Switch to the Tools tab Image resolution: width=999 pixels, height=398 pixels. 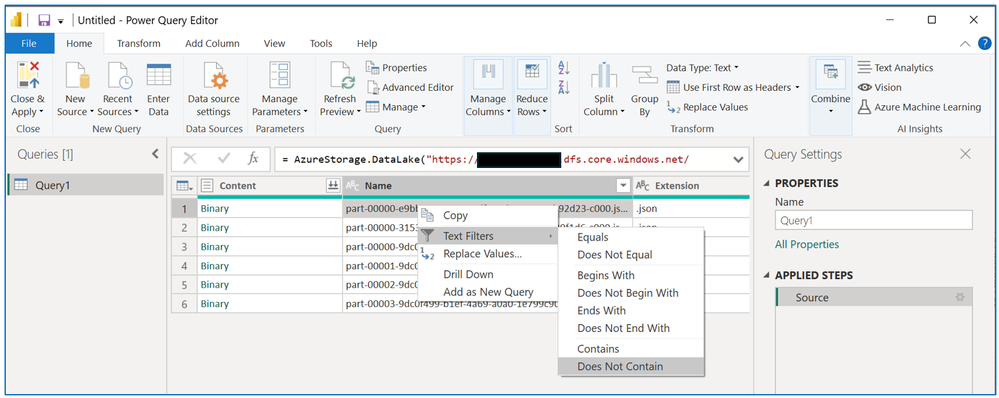pos(321,43)
